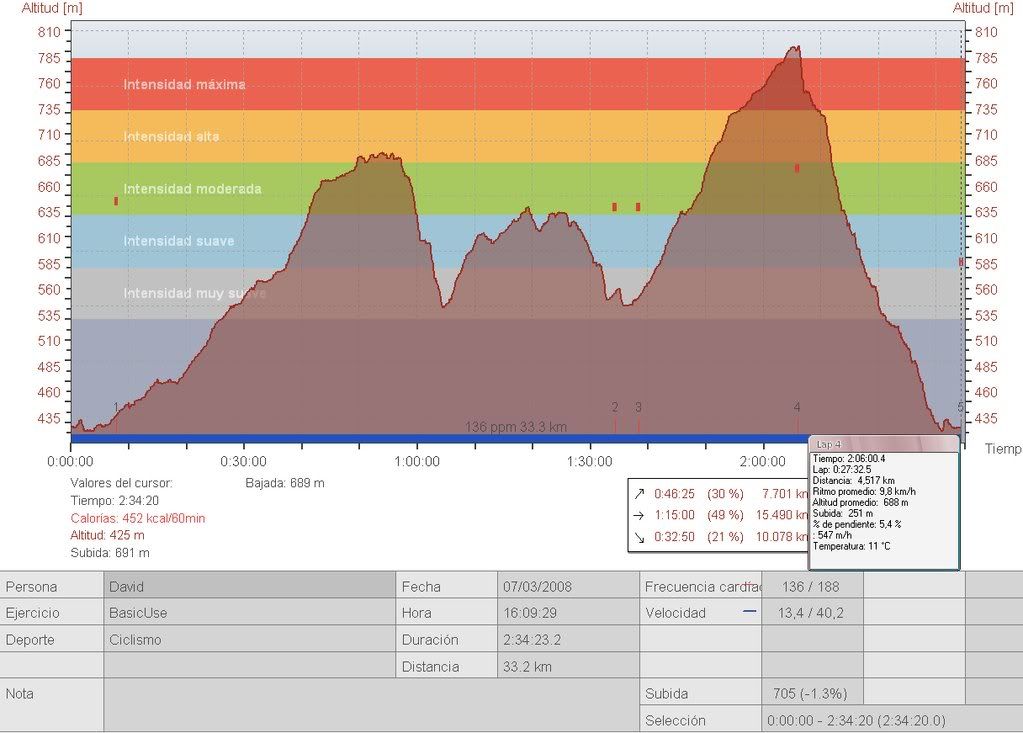Click the 2:00:00 time axis label

coord(763,462)
